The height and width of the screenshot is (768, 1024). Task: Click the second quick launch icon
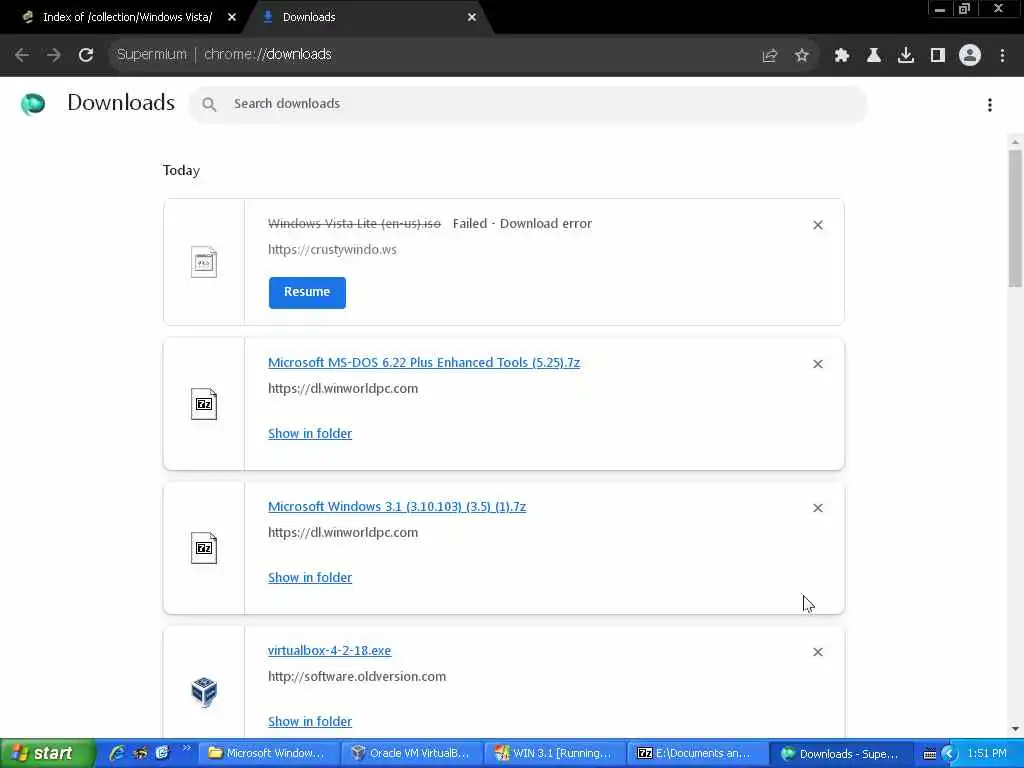(140, 754)
